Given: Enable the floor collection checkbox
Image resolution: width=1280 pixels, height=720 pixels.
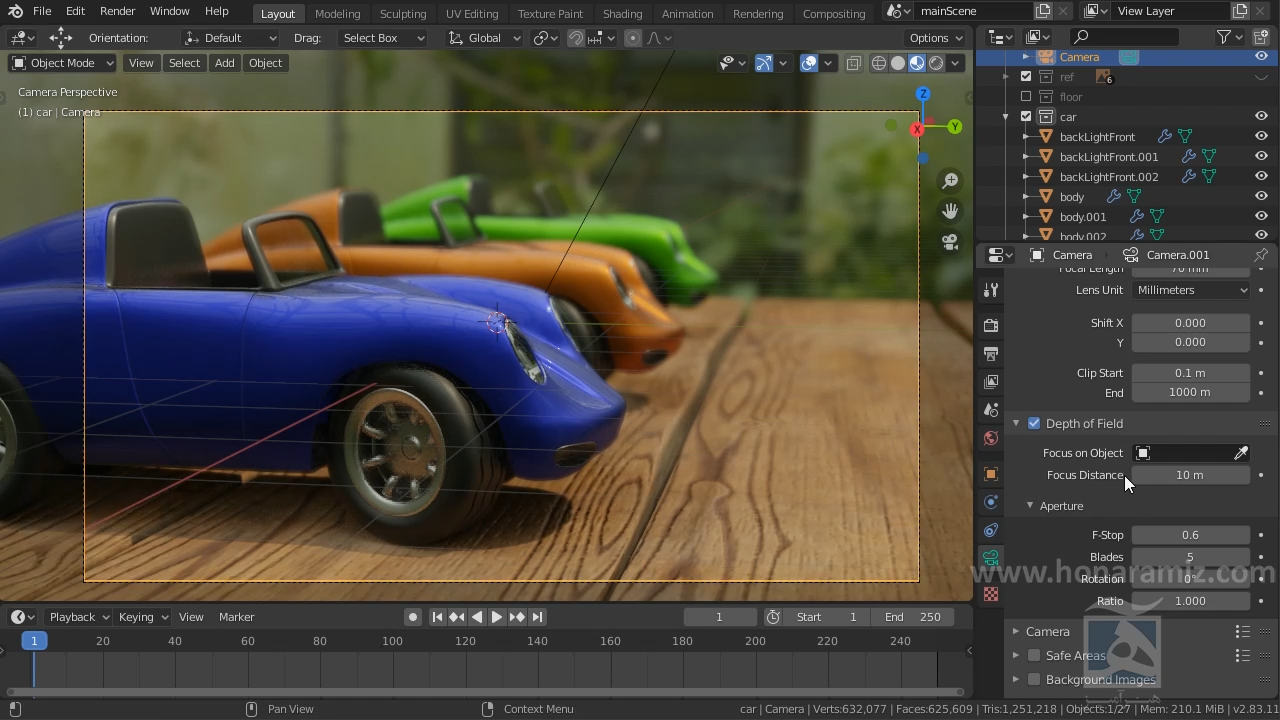Looking at the screenshot, I should (1026, 97).
